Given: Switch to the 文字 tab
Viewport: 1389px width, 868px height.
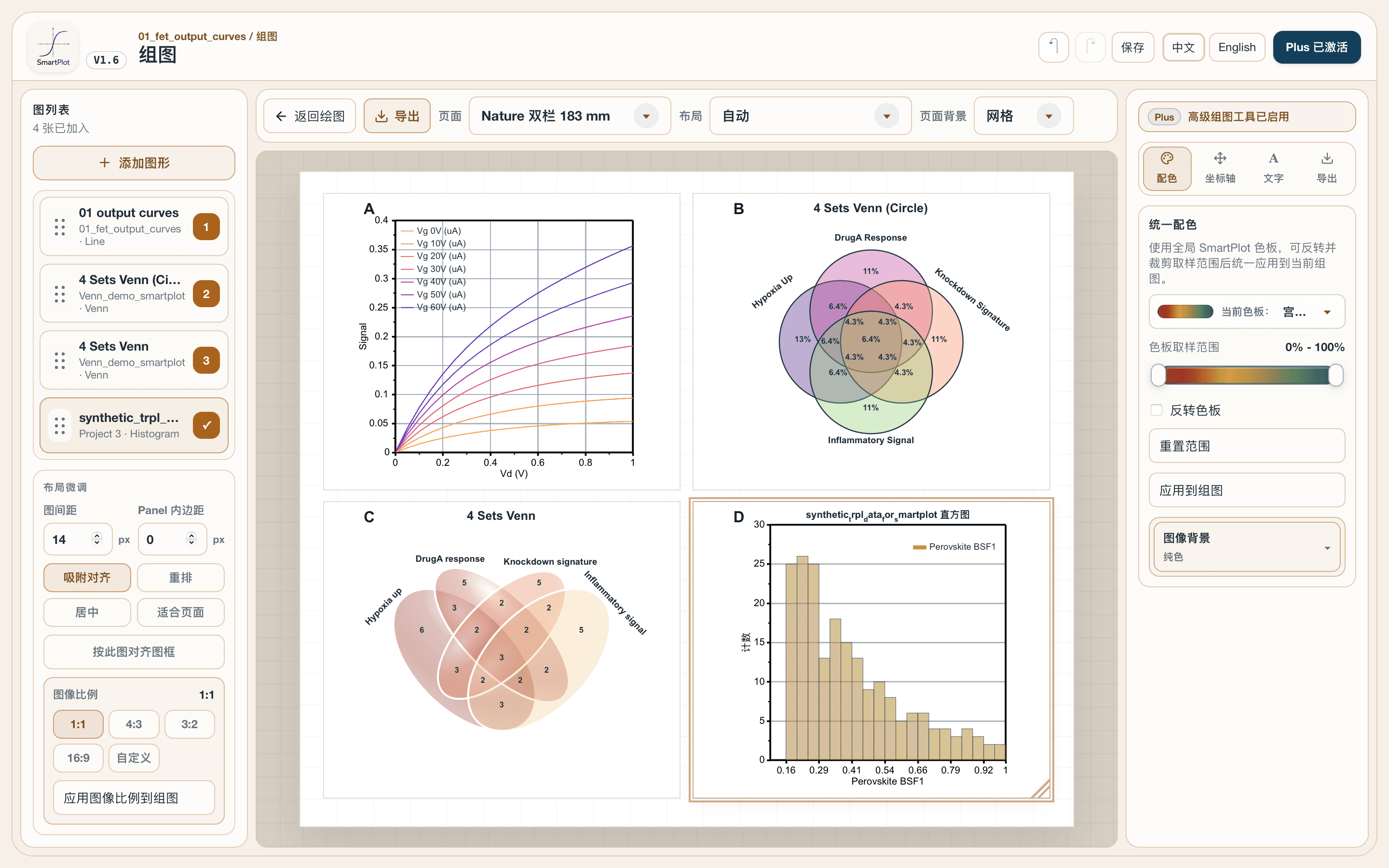Looking at the screenshot, I should coord(1273,168).
